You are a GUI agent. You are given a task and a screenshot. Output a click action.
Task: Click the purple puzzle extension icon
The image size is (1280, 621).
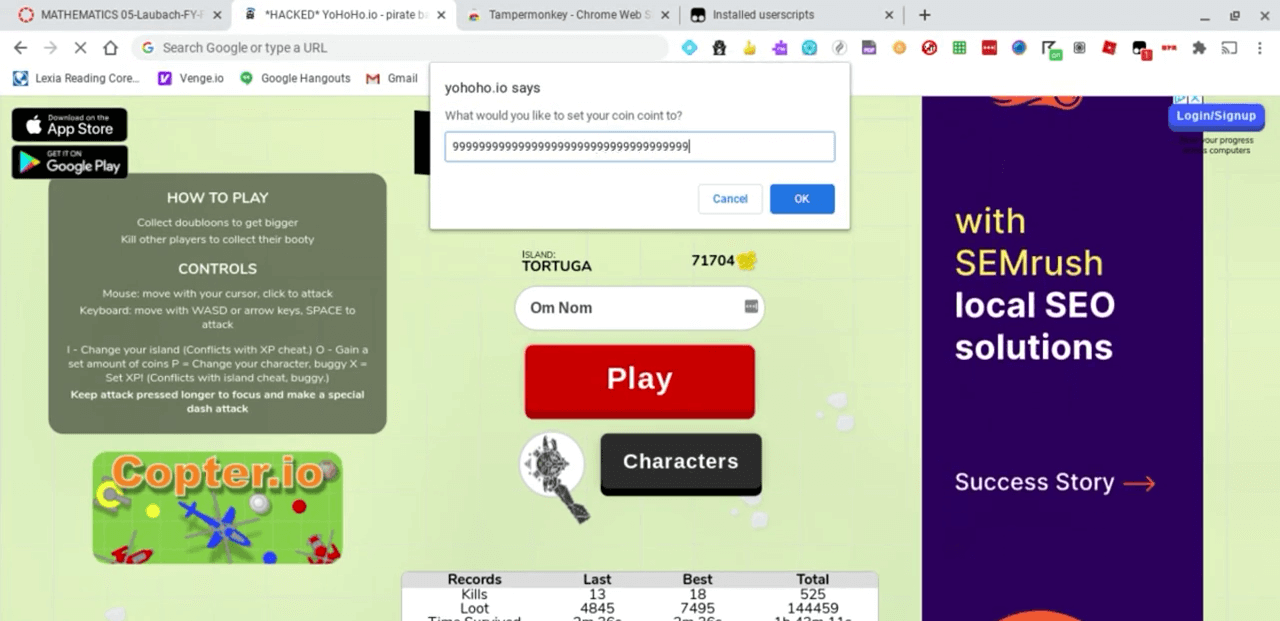click(x=779, y=47)
